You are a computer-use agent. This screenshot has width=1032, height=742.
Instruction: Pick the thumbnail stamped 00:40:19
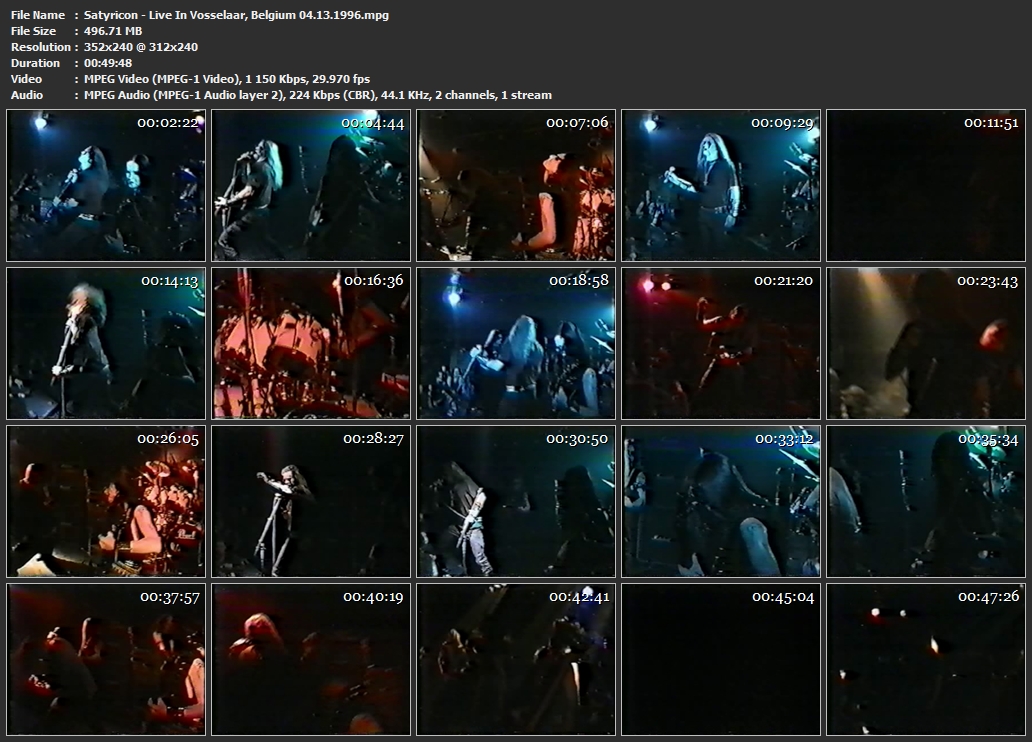(311, 660)
